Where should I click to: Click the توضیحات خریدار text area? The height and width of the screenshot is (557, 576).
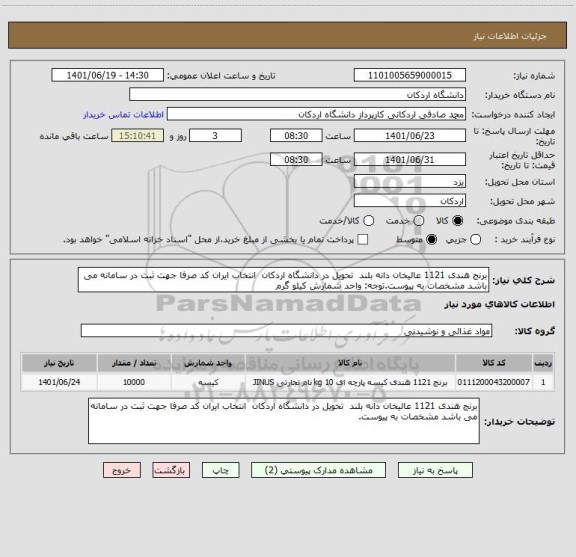coord(284,421)
